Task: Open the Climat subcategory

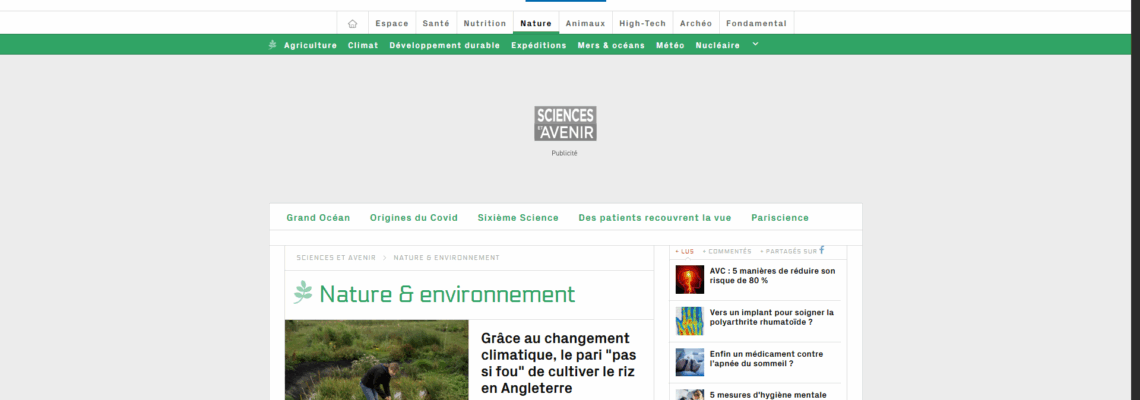Action: click(363, 45)
